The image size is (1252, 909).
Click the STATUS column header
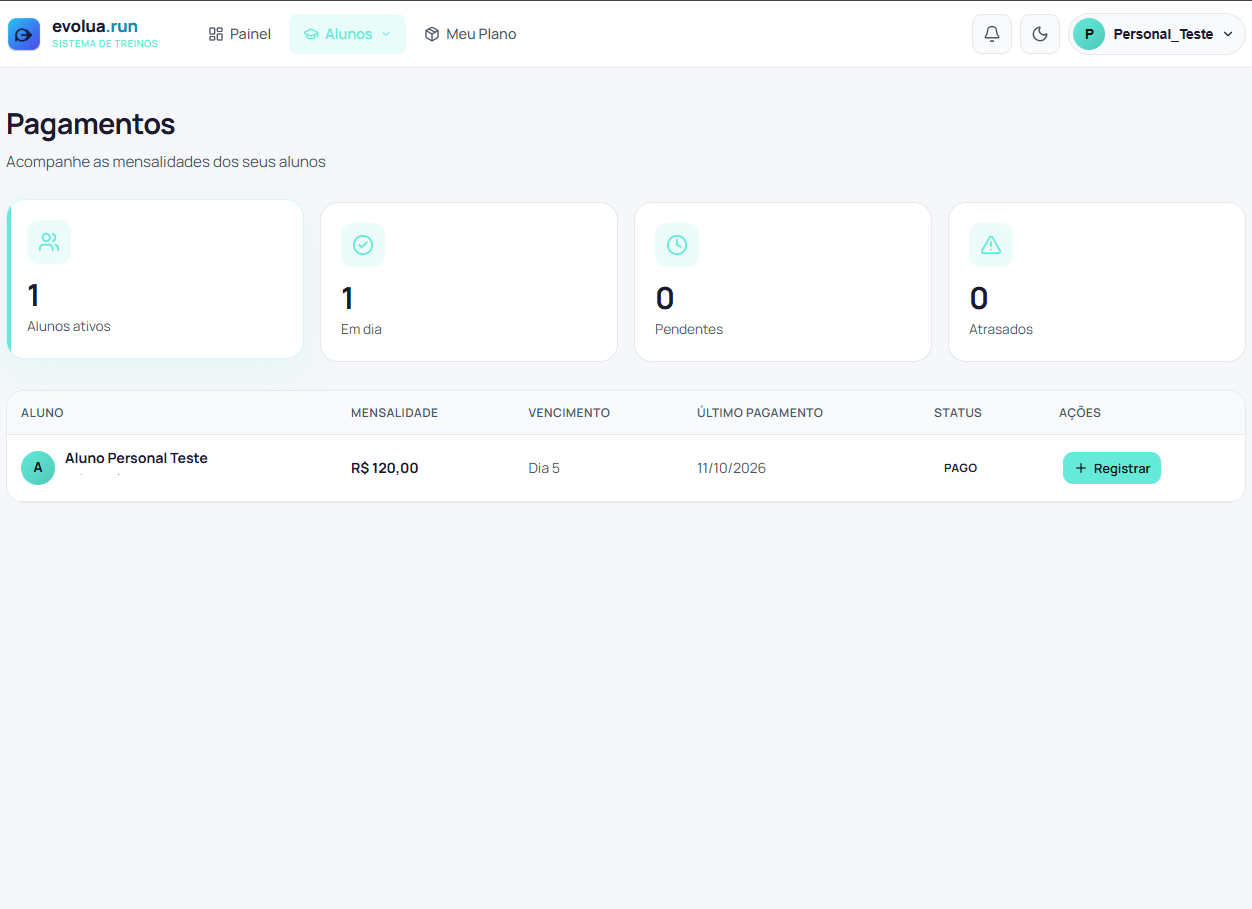(958, 413)
